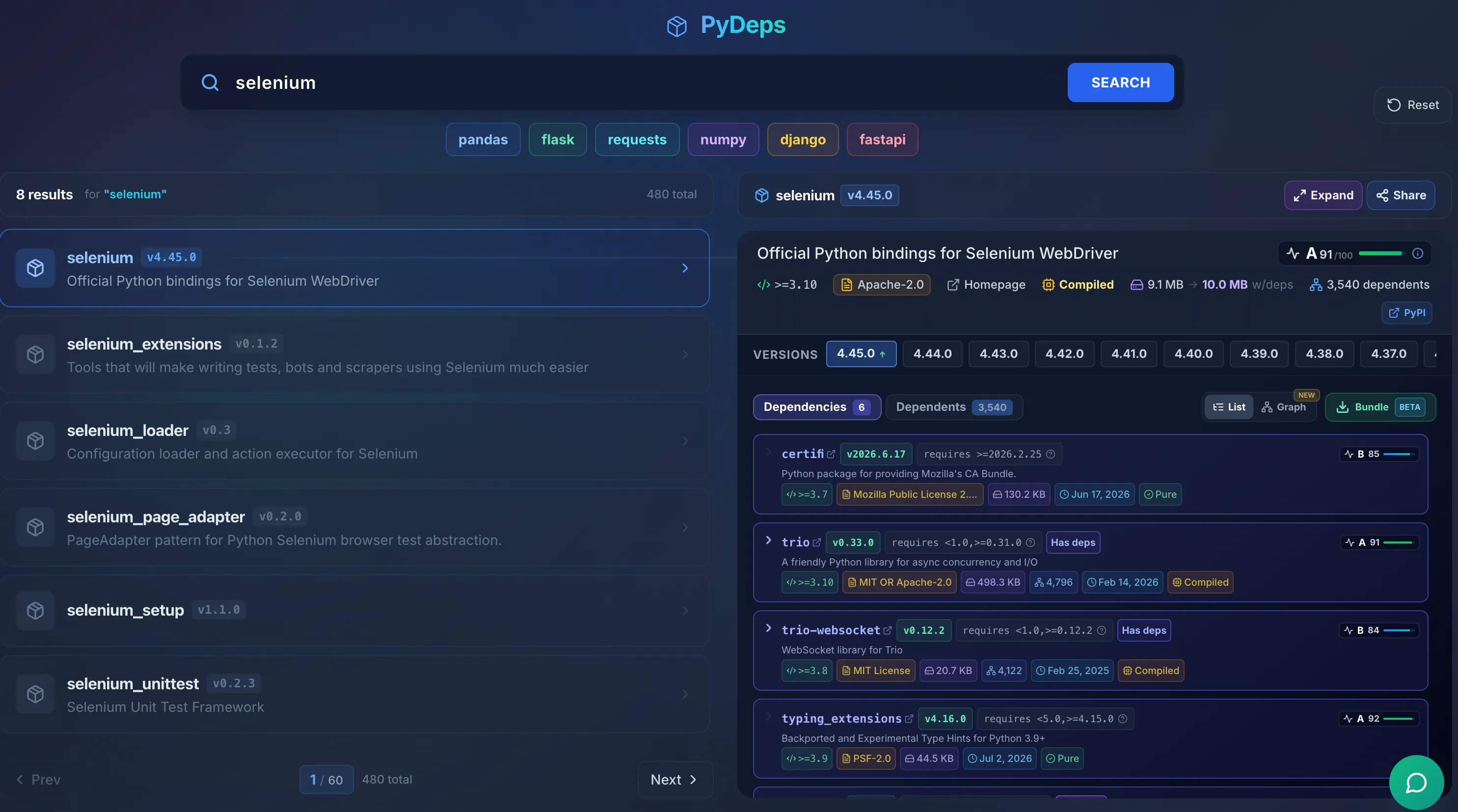1458x812 pixels.
Task: Choose the flask quick-search chip
Action: point(558,140)
